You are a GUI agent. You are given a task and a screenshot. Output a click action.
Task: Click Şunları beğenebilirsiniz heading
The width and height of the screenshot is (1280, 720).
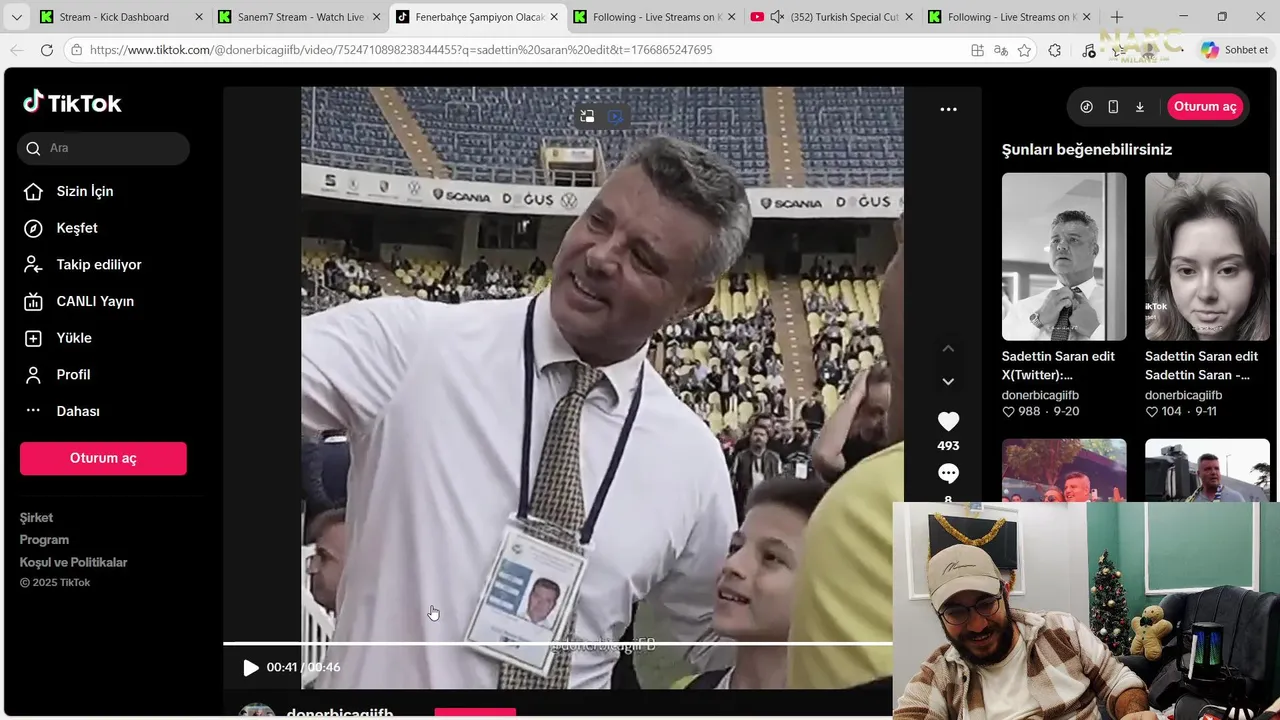tap(1087, 150)
